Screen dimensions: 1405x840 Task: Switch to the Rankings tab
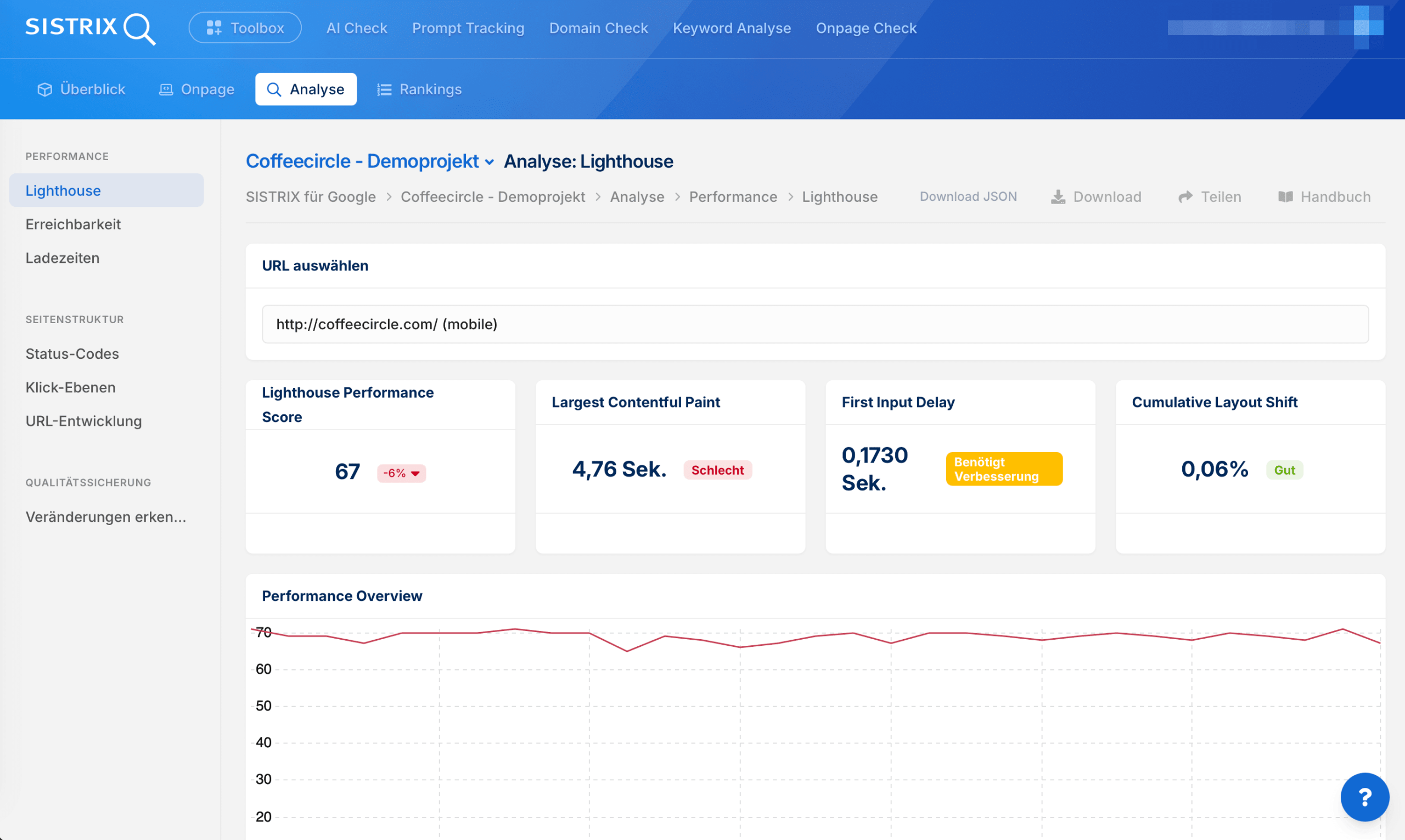click(x=419, y=89)
